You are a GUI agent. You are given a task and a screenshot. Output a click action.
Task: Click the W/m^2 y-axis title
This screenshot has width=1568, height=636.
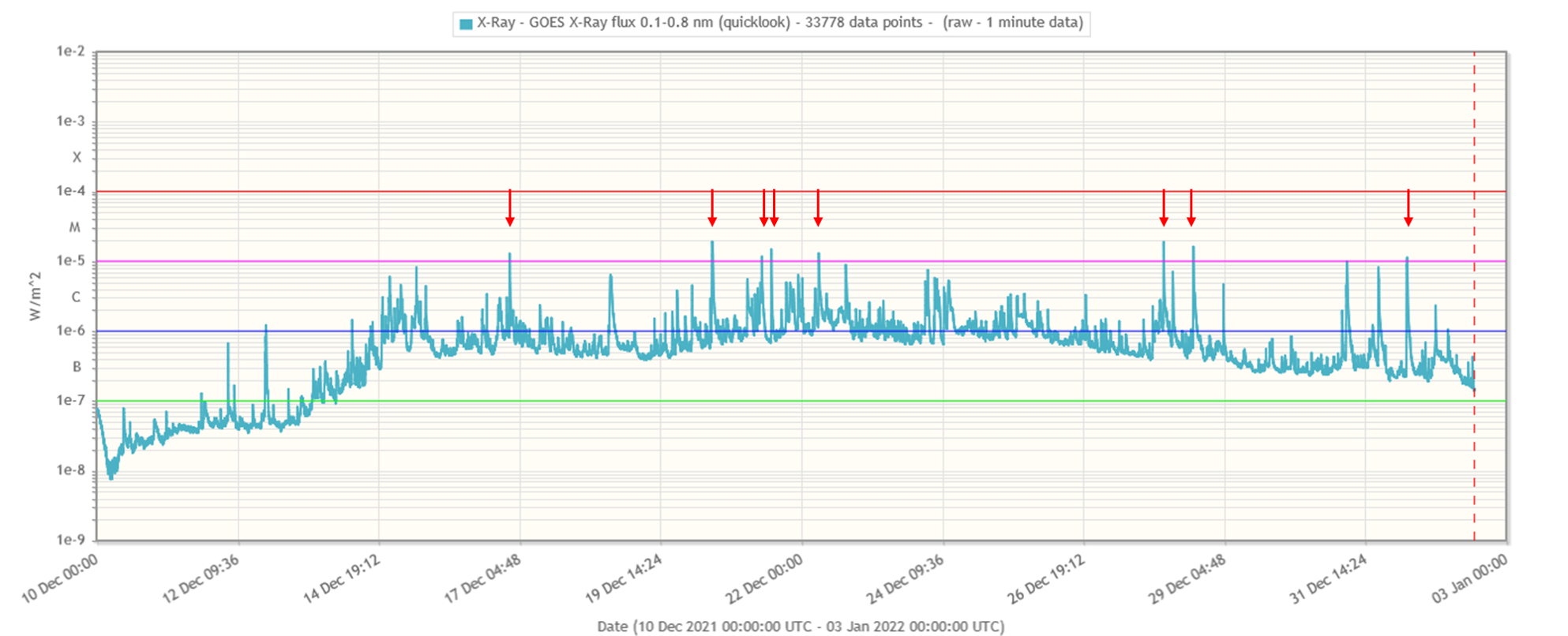(35, 297)
